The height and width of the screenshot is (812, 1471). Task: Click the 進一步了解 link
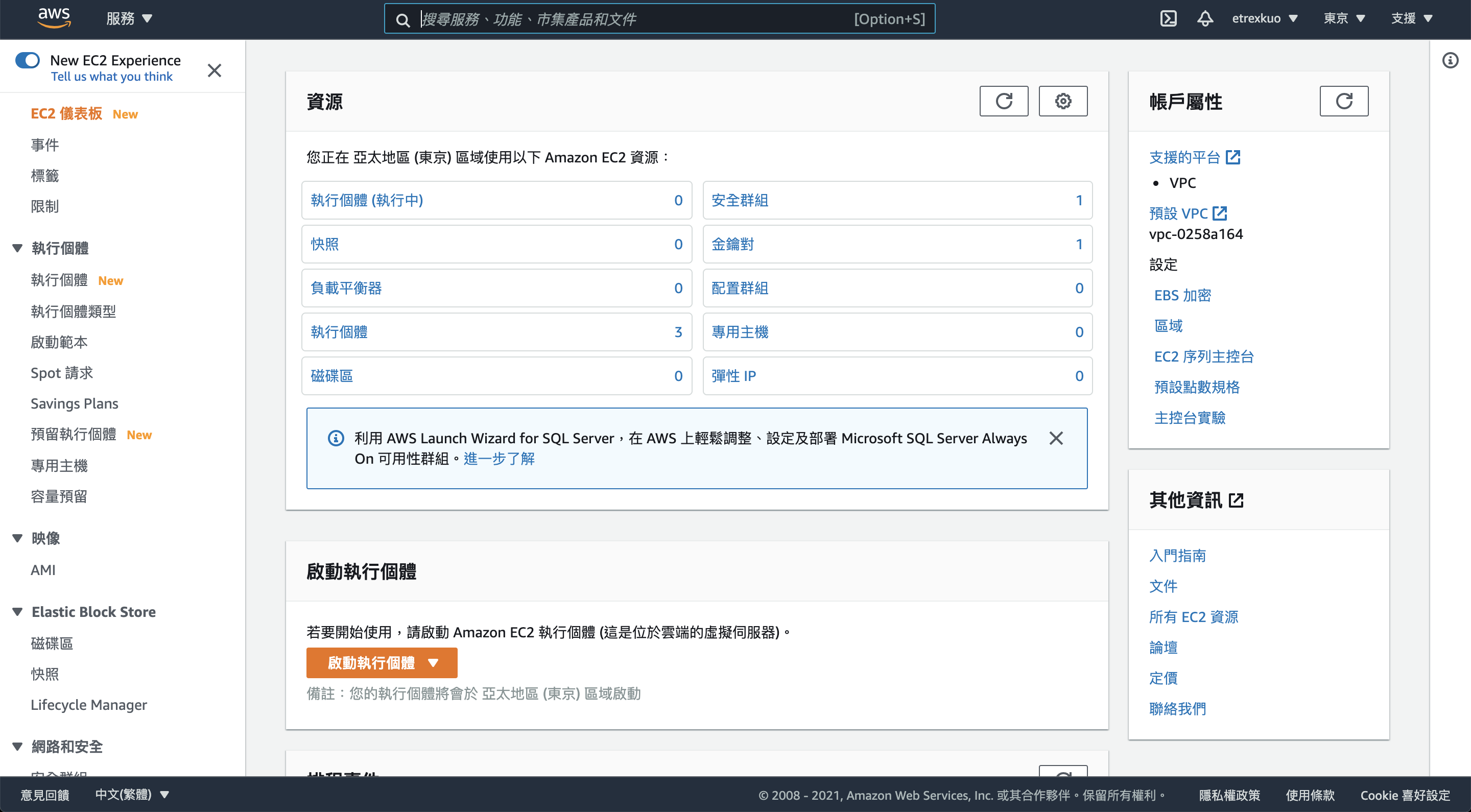(x=499, y=459)
